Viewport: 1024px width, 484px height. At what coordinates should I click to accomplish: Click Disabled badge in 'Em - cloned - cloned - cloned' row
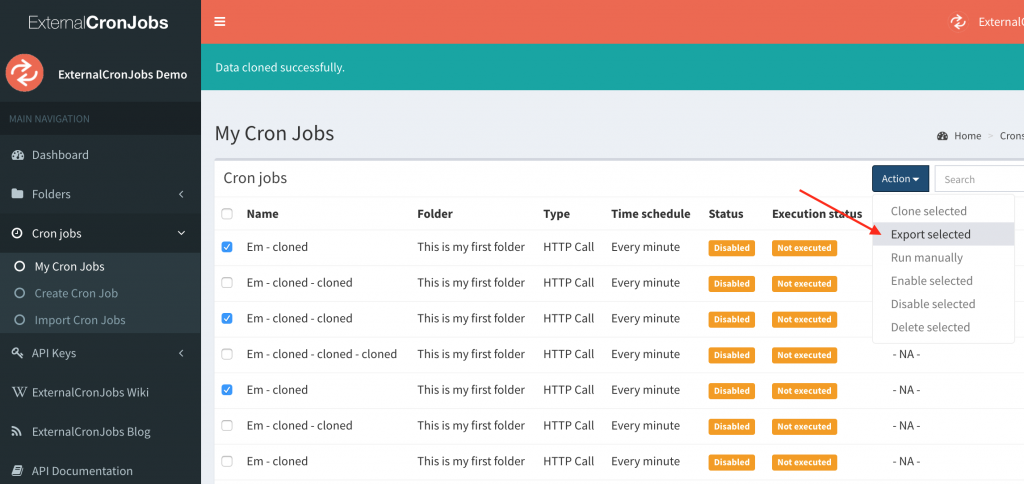click(731, 355)
